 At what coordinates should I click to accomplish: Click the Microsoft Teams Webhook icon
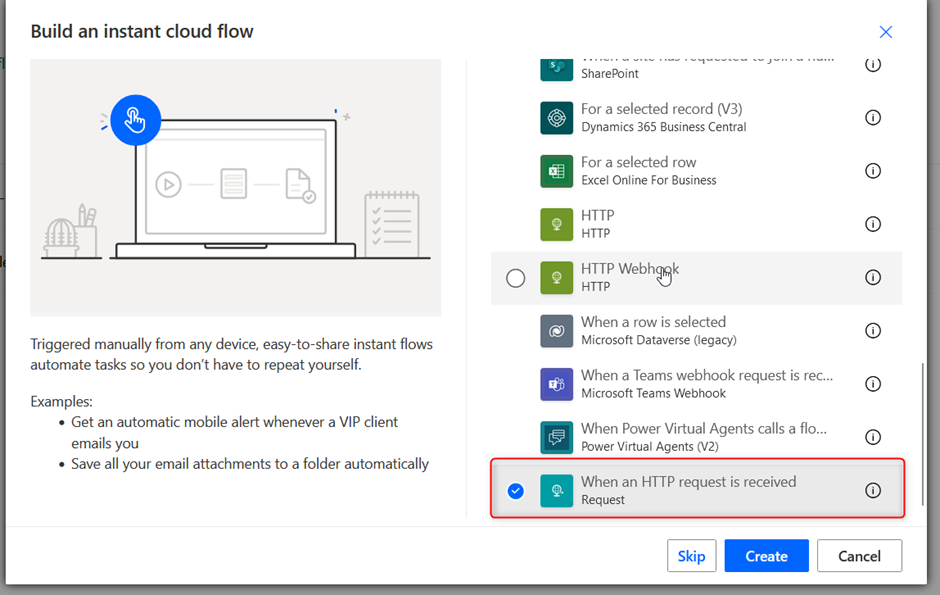tap(556, 385)
